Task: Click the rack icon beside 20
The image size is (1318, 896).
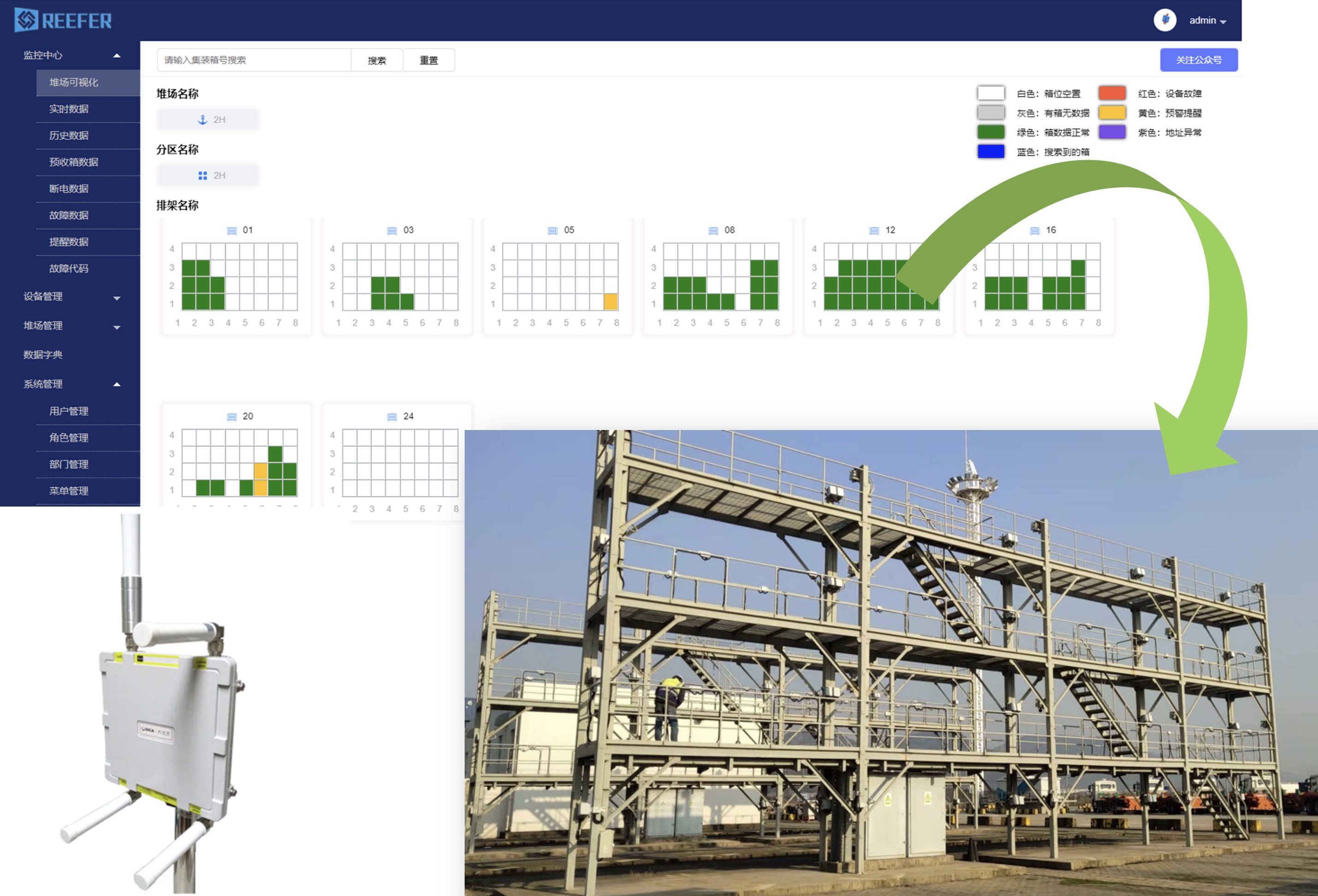Action: [231, 417]
